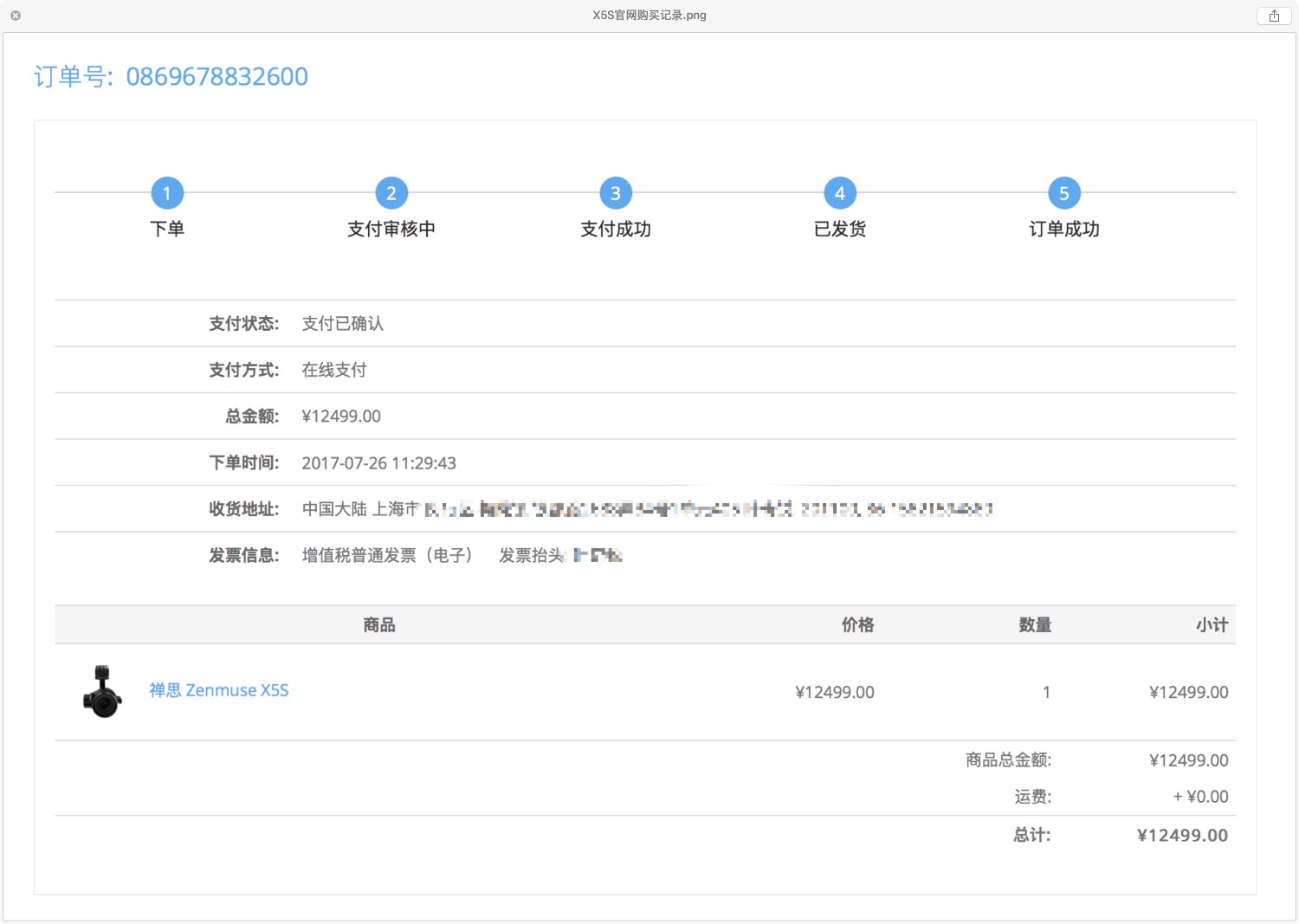Click the 增值税普通发票（电子）invoice type
Viewport: 1299px width, 924px height.
click(x=388, y=555)
